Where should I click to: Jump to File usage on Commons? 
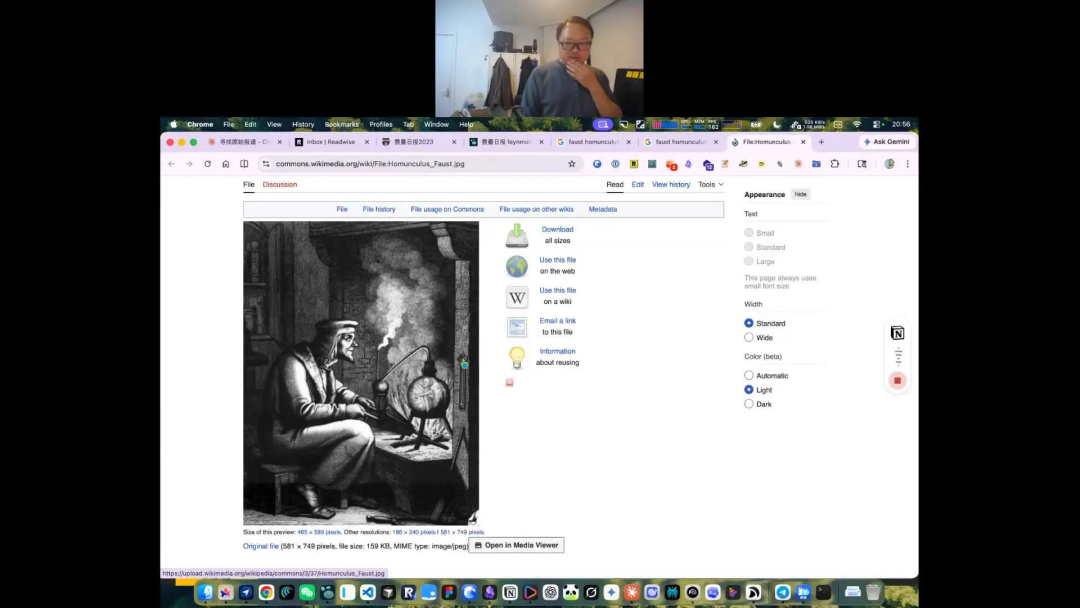(x=447, y=209)
